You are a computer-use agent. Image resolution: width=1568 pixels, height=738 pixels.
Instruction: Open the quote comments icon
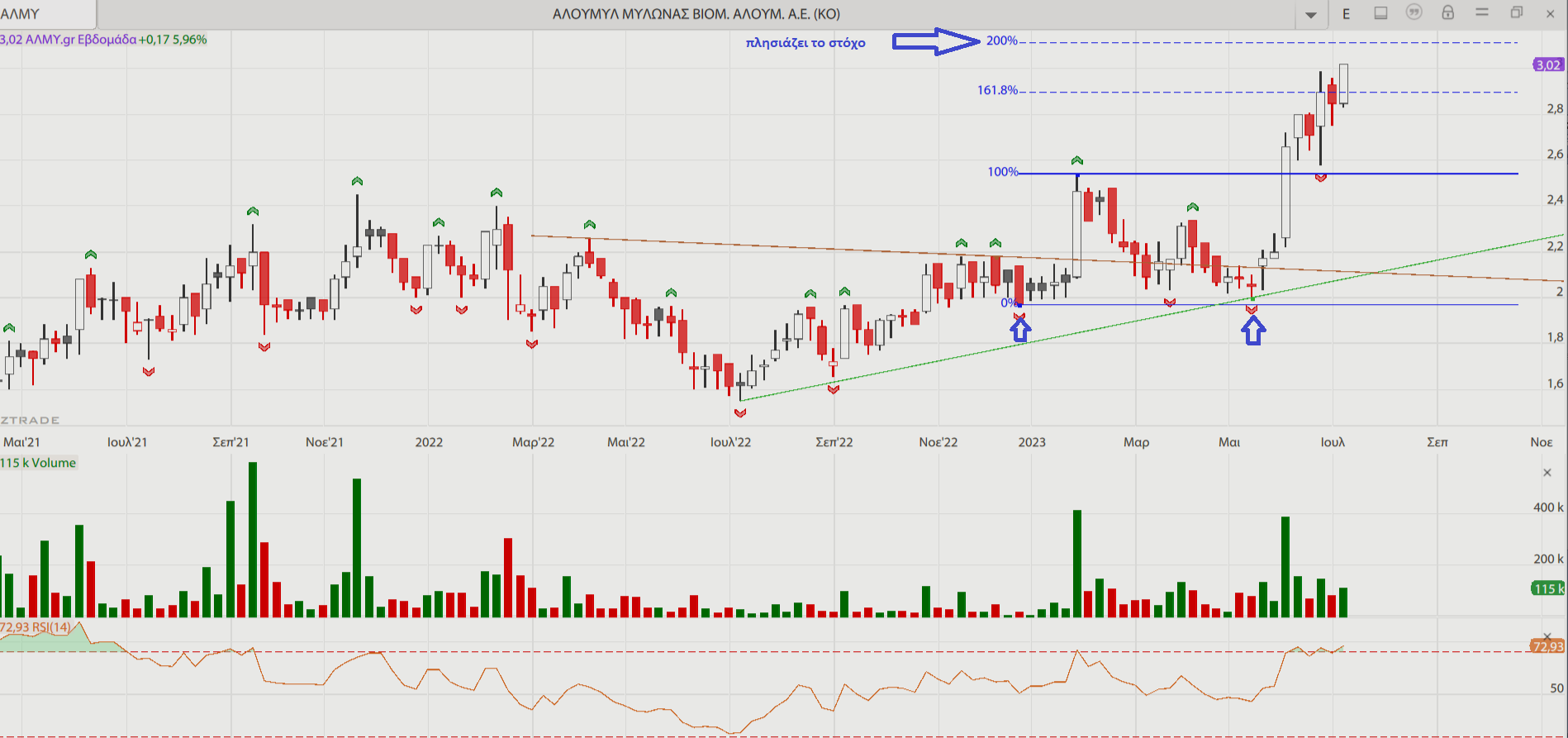pyautogui.click(x=1414, y=12)
